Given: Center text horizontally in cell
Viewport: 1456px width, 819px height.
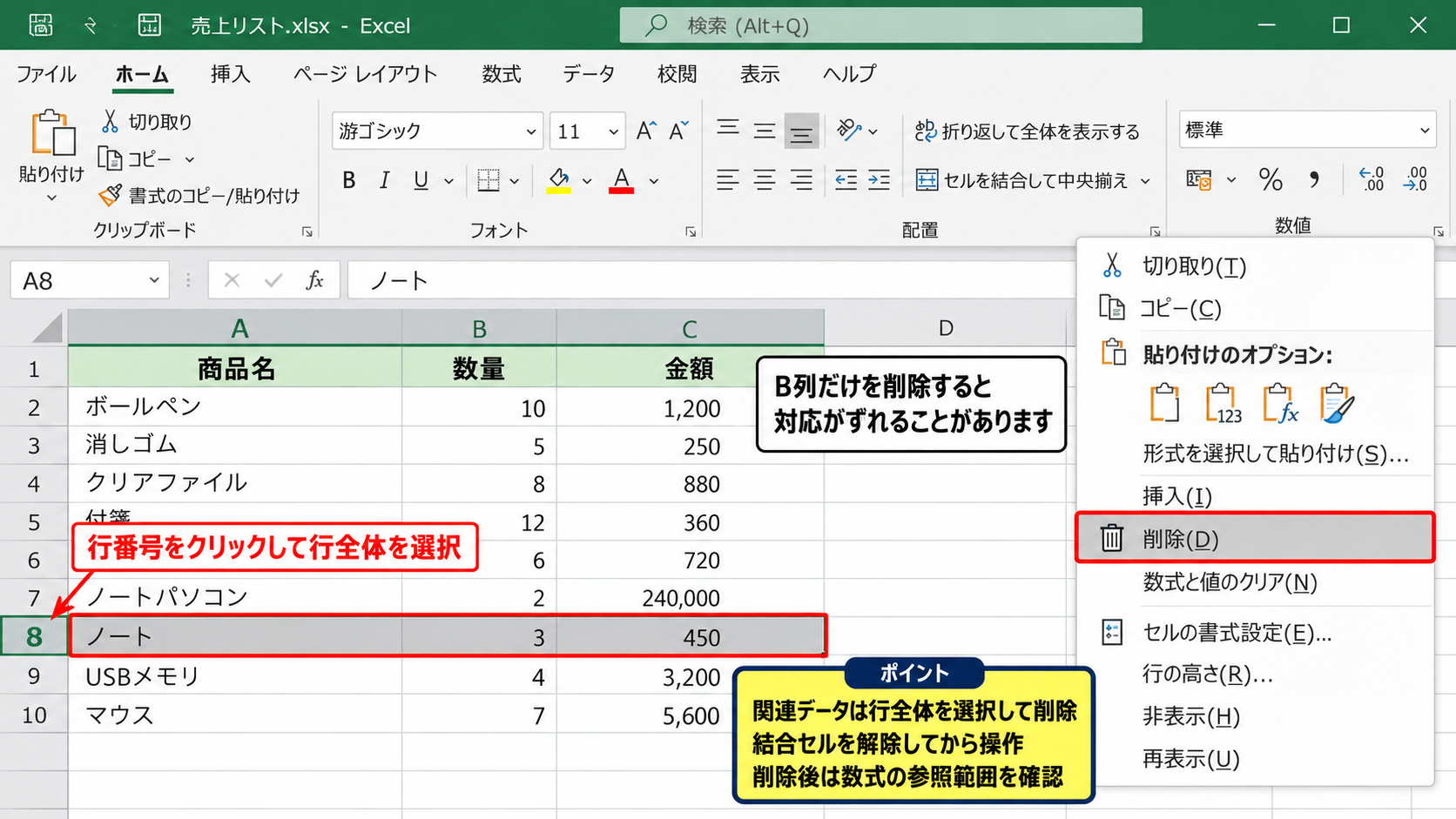Looking at the screenshot, I should [765, 180].
